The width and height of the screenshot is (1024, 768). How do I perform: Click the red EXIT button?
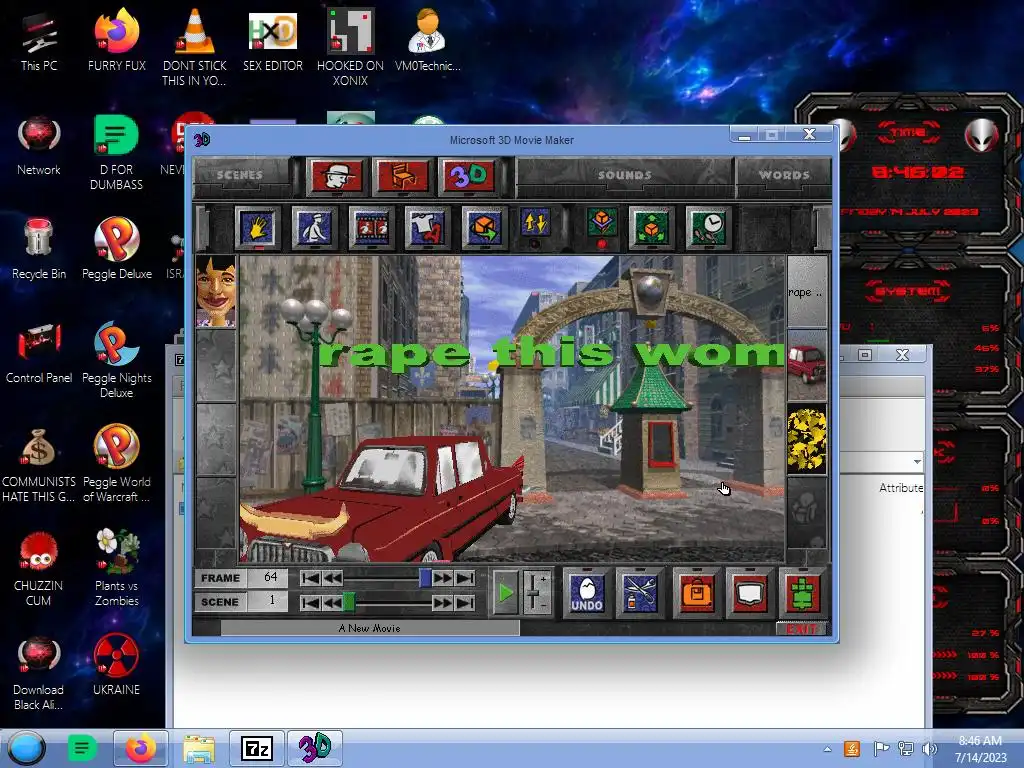click(802, 629)
